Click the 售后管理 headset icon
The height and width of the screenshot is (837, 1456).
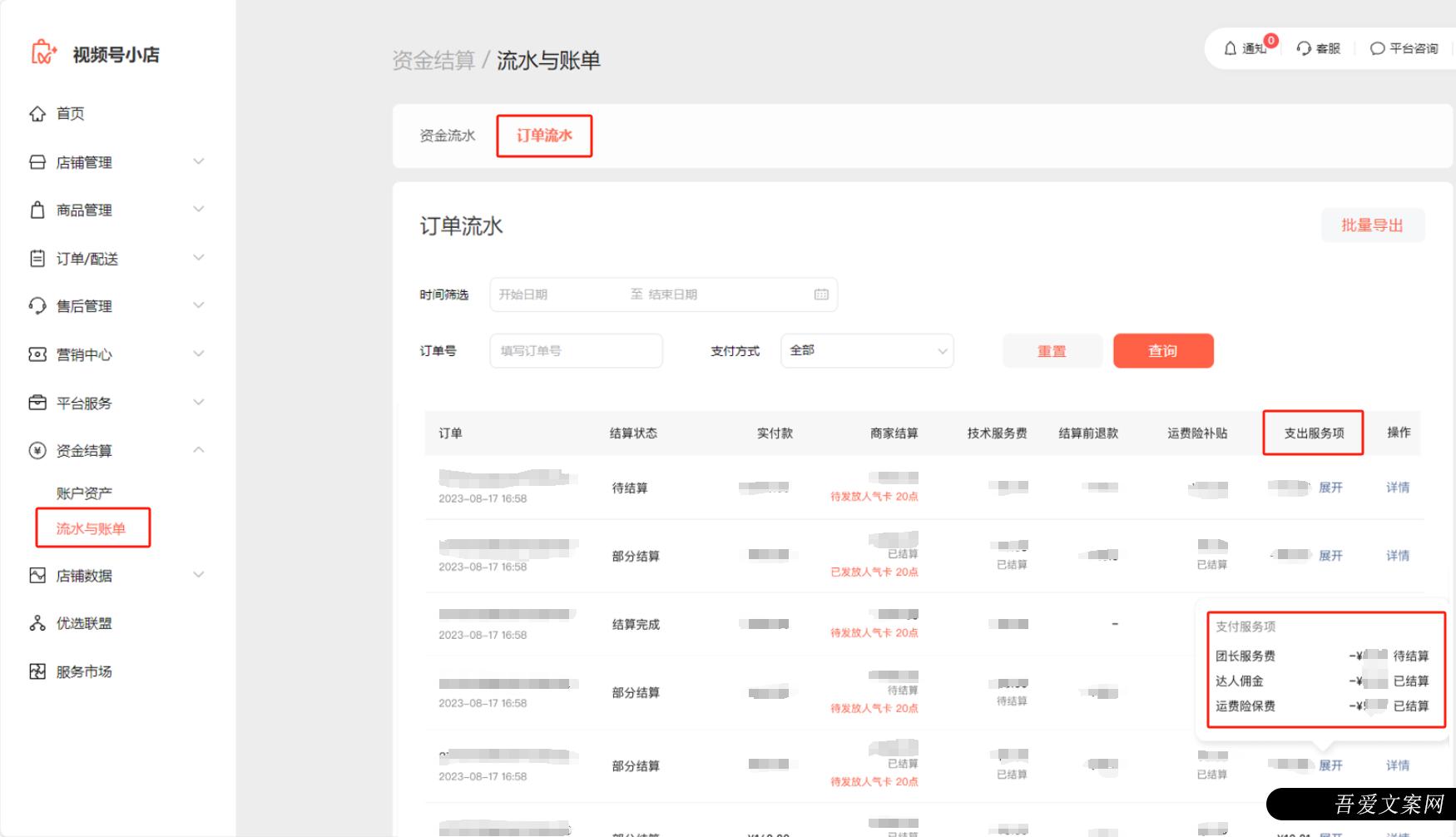pyautogui.click(x=37, y=305)
